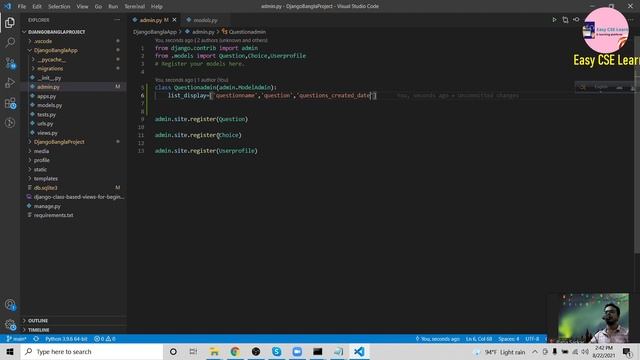The image size is (640, 360).
Task: Click the taskbar search box
Action: (x=92, y=351)
